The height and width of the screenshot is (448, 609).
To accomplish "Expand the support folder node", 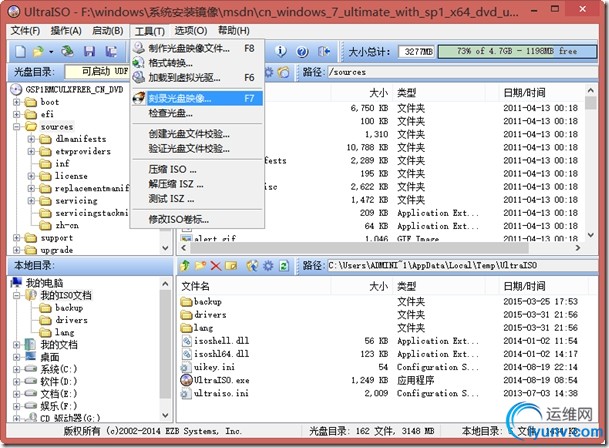I will [16, 237].
